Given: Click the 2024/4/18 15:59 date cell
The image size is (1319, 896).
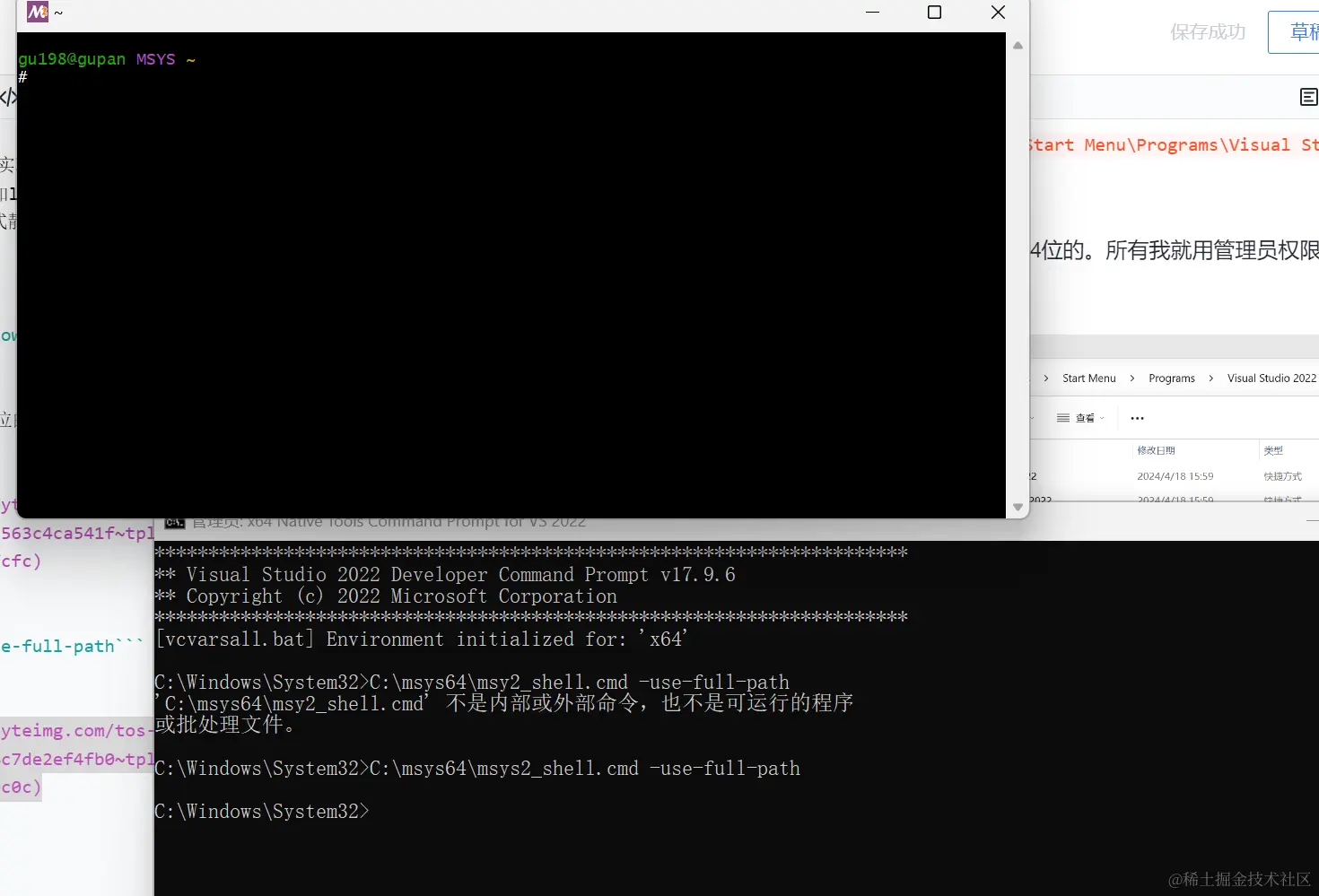Looking at the screenshot, I should [1175, 476].
